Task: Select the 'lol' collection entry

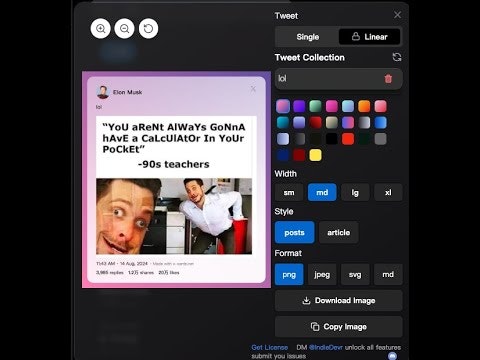Action: (x=338, y=79)
